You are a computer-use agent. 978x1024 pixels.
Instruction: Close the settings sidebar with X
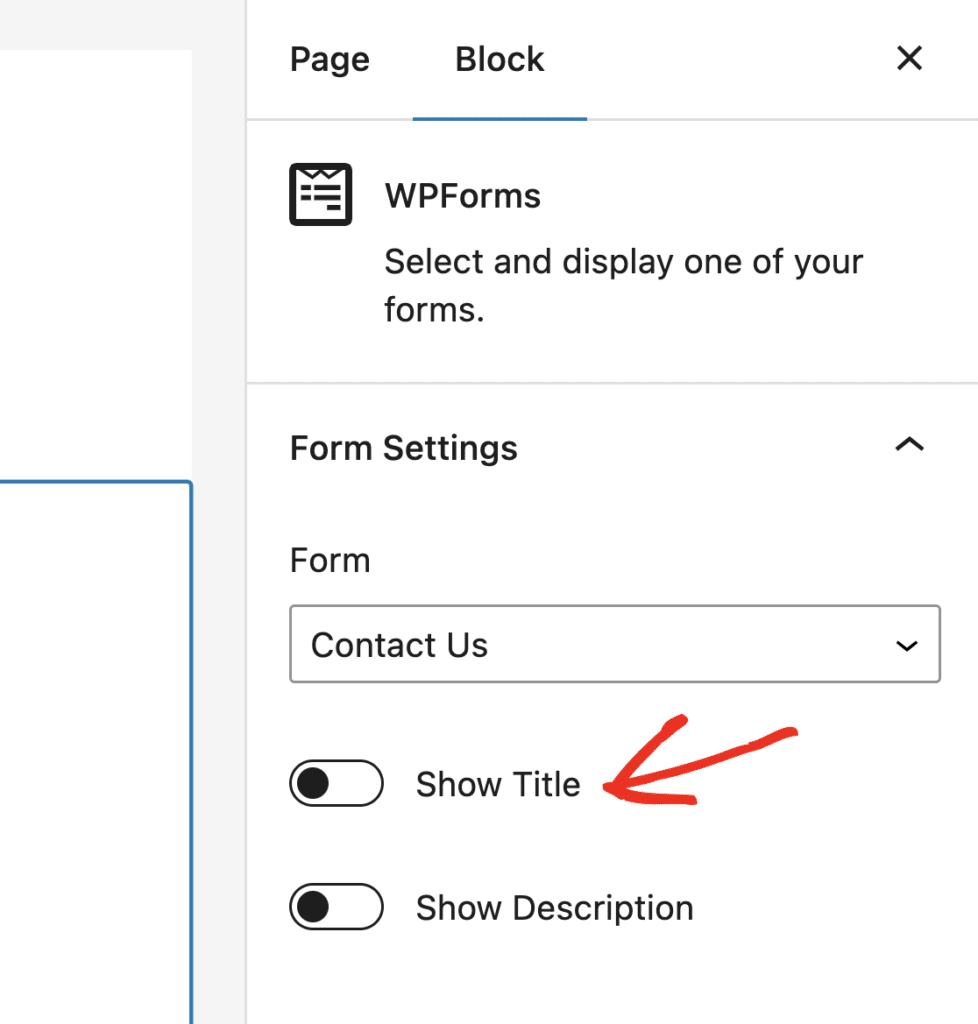(908, 59)
